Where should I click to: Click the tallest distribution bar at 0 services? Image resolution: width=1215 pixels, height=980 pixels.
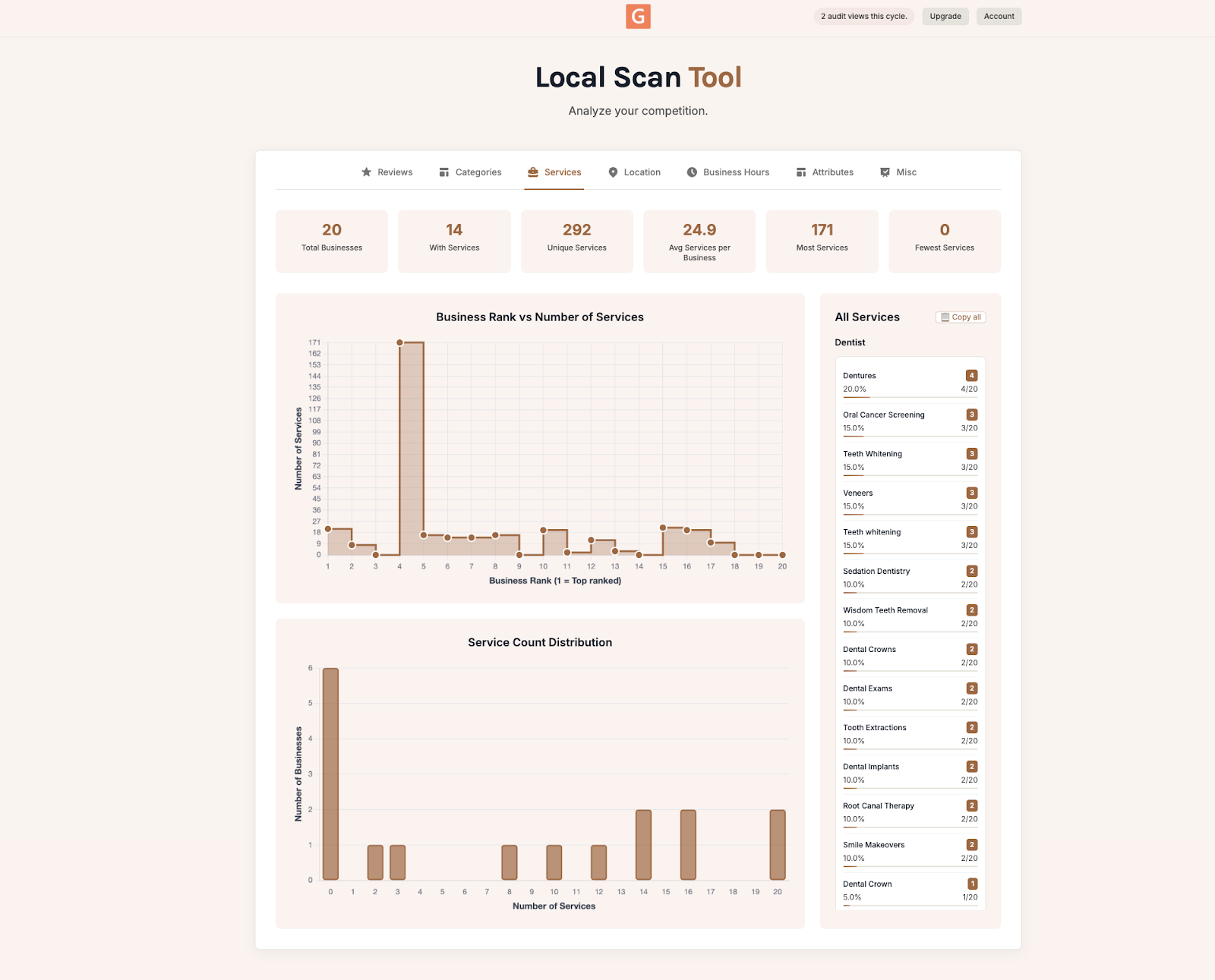(330, 774)
